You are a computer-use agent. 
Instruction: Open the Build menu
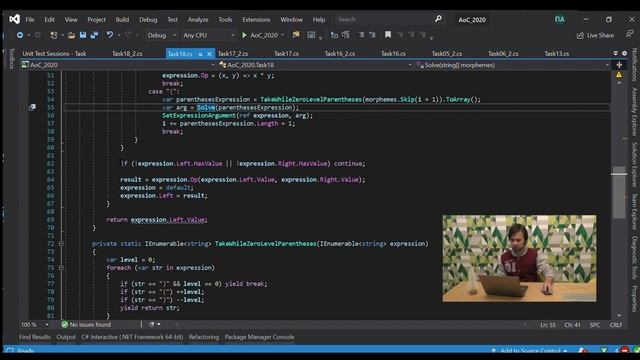122,20
